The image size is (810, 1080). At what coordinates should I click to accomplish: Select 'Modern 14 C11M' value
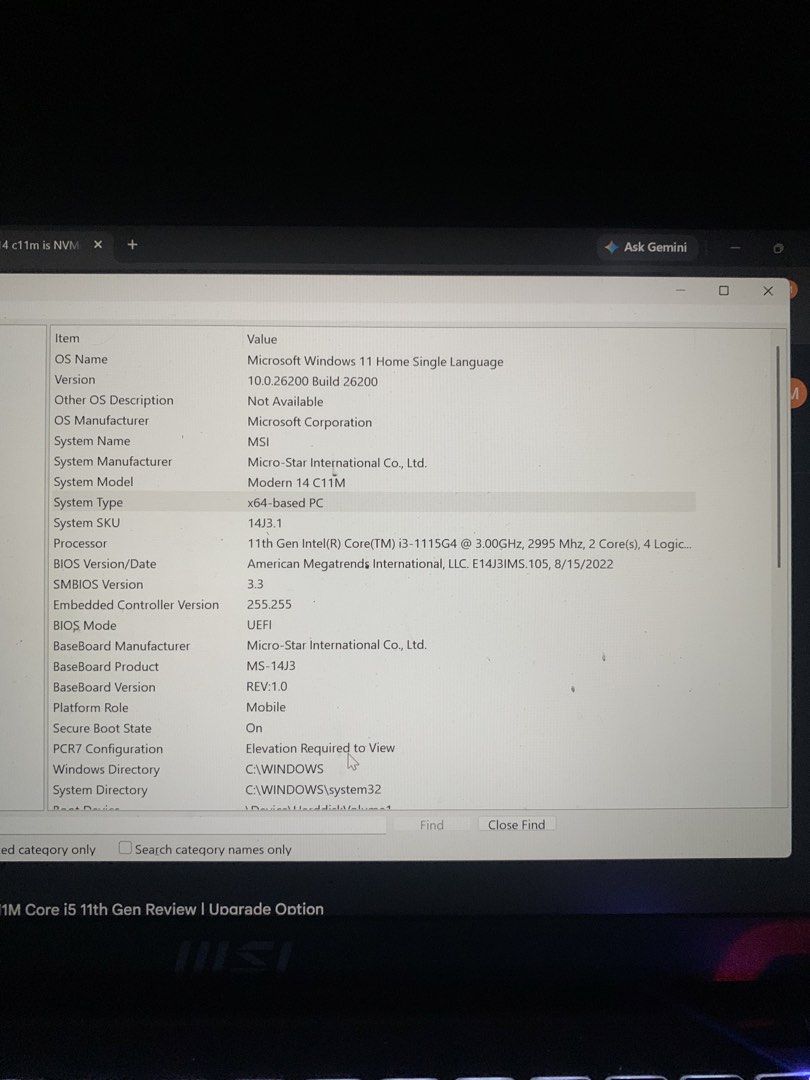pos(296,483)
